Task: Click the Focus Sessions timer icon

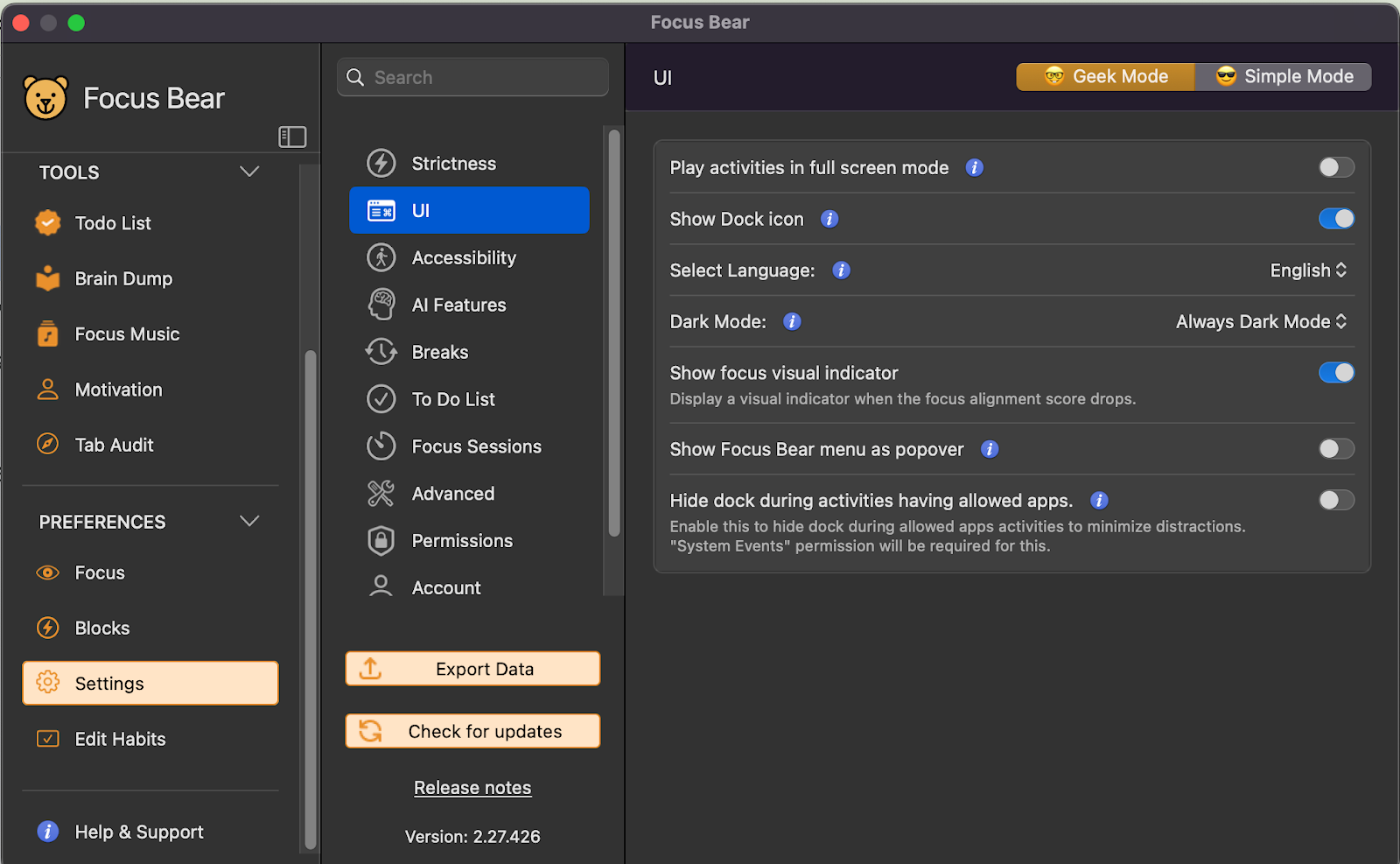Action: [x=381, y=446]
